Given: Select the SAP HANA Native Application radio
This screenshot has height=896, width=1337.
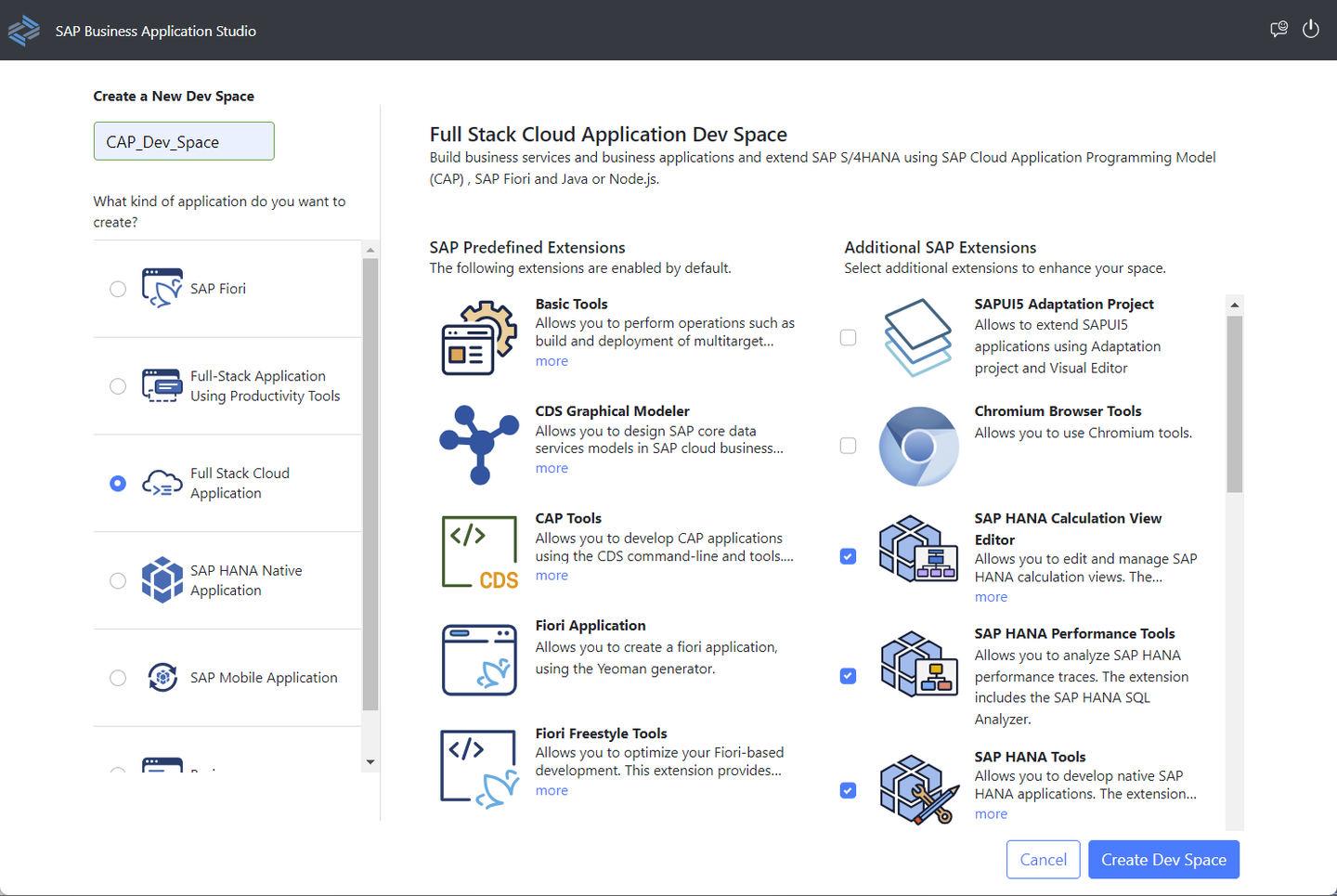Looking at the screenshot, I should [x=118, y=581].
